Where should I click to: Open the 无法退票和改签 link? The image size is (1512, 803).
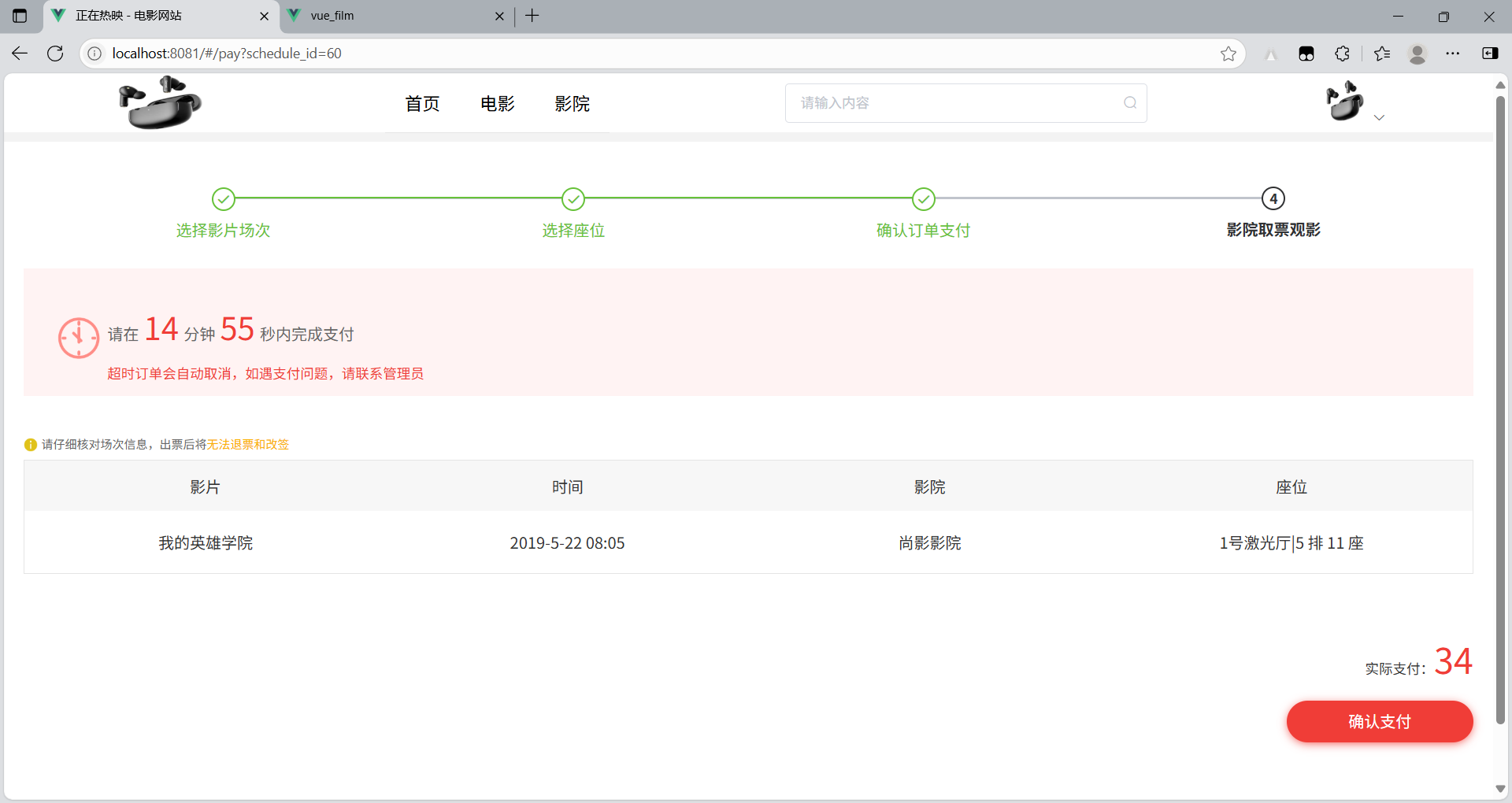coord(248,444)
